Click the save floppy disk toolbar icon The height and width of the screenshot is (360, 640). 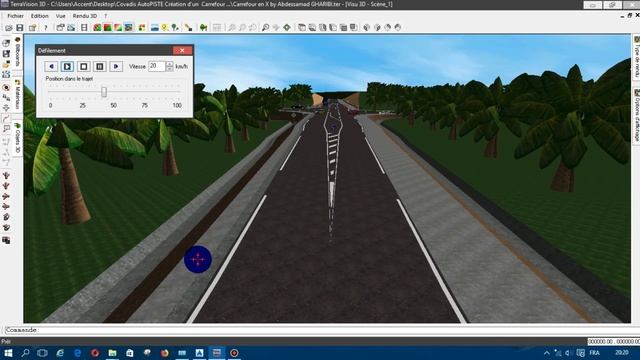coord(20,28)
